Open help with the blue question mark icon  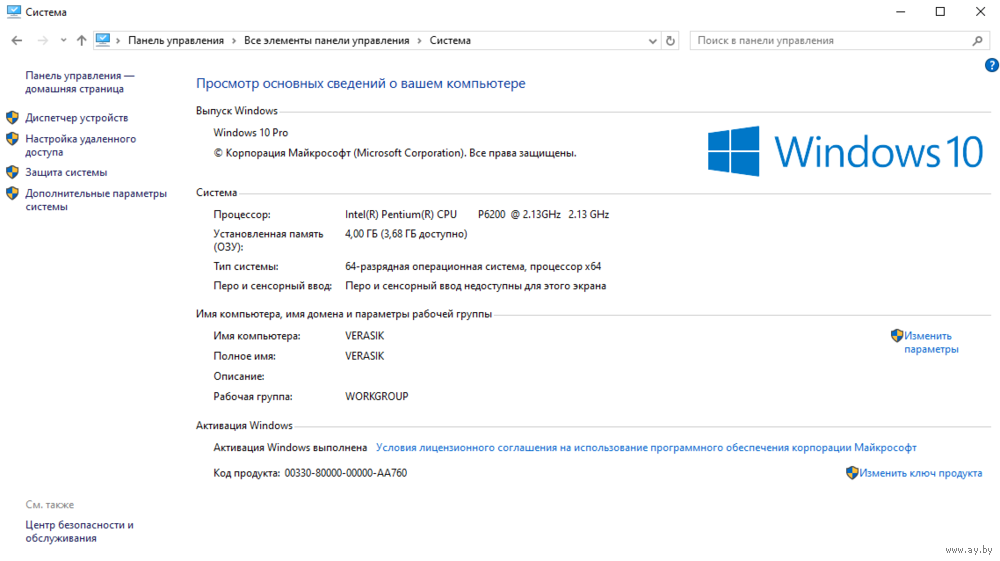[992, 65]
